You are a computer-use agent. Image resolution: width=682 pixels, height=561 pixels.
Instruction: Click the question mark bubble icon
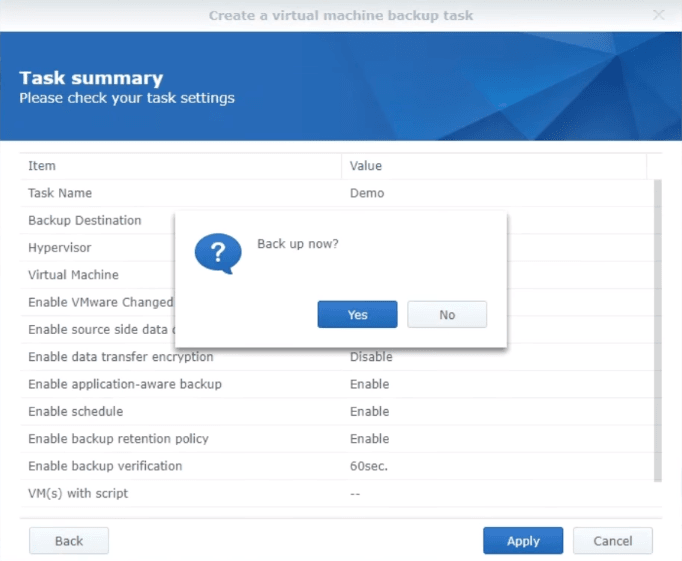coord(218,254)
